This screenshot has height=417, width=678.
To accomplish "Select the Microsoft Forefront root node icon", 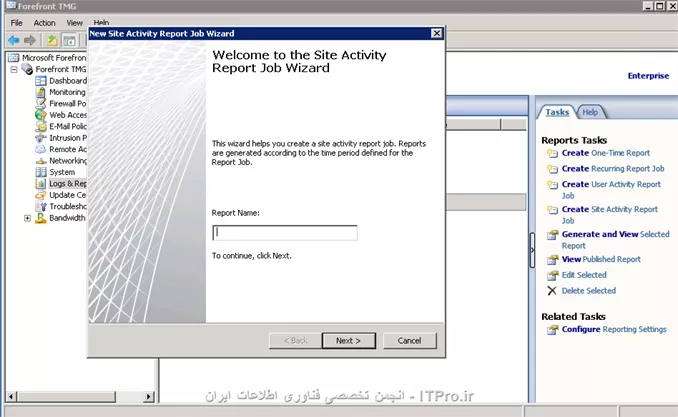I will [x=14, y=58].
